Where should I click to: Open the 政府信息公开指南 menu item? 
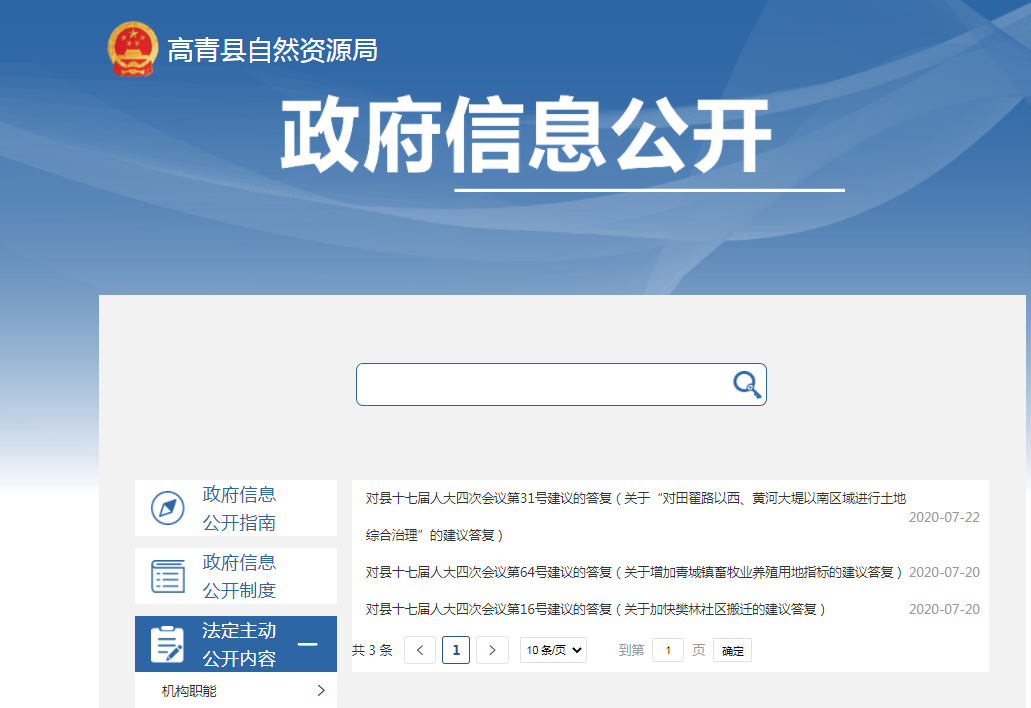click(x=239, y=508)
